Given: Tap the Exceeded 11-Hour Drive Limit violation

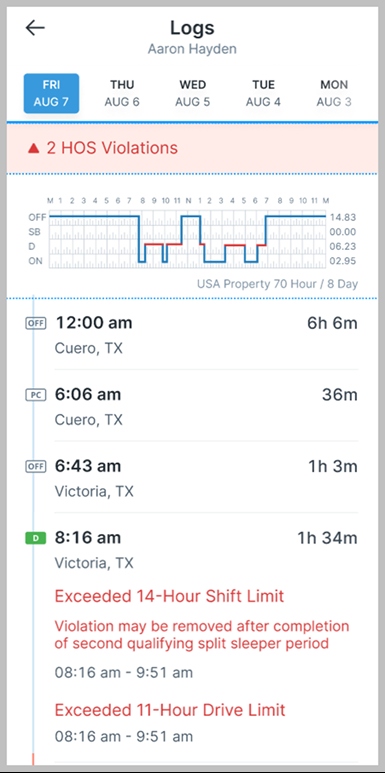Looking at the screenshot, I should tap(170, 710).
